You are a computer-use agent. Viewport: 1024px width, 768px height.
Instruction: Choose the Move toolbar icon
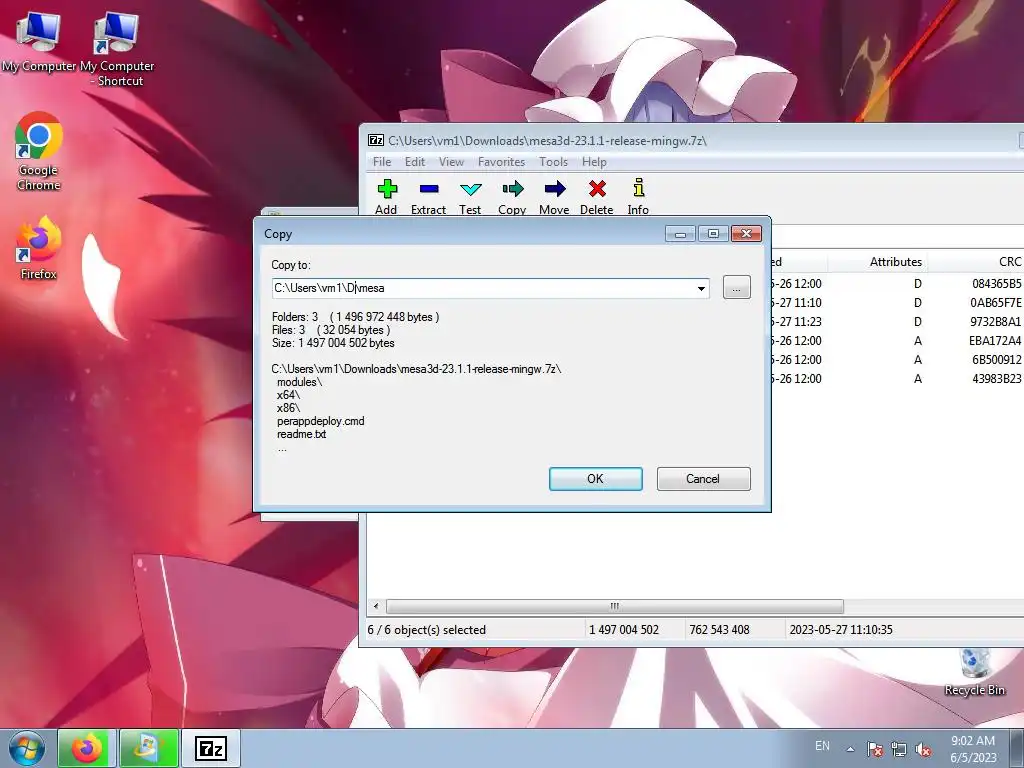554,197
